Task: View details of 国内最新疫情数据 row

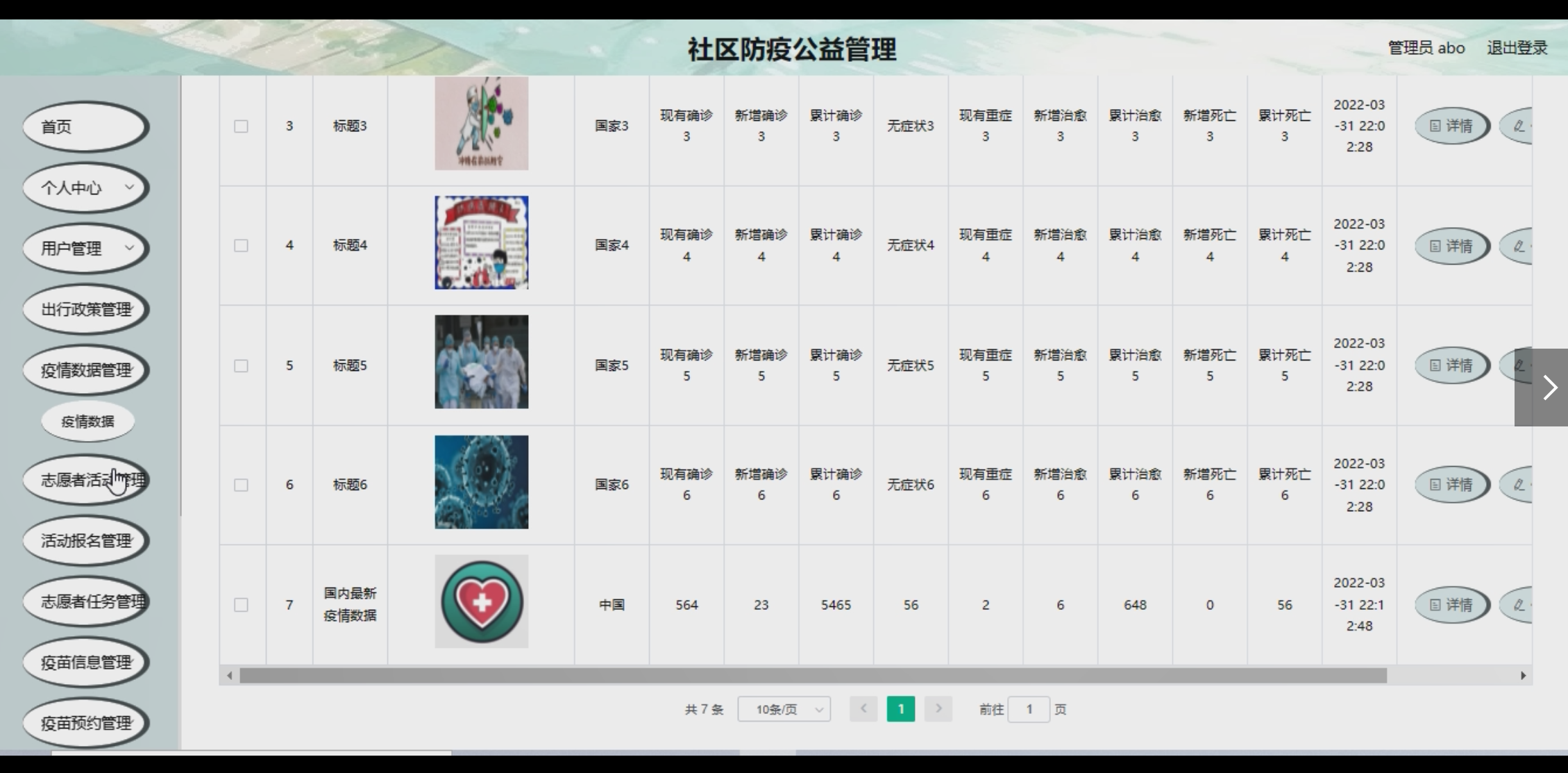Action: (1451, 605)
